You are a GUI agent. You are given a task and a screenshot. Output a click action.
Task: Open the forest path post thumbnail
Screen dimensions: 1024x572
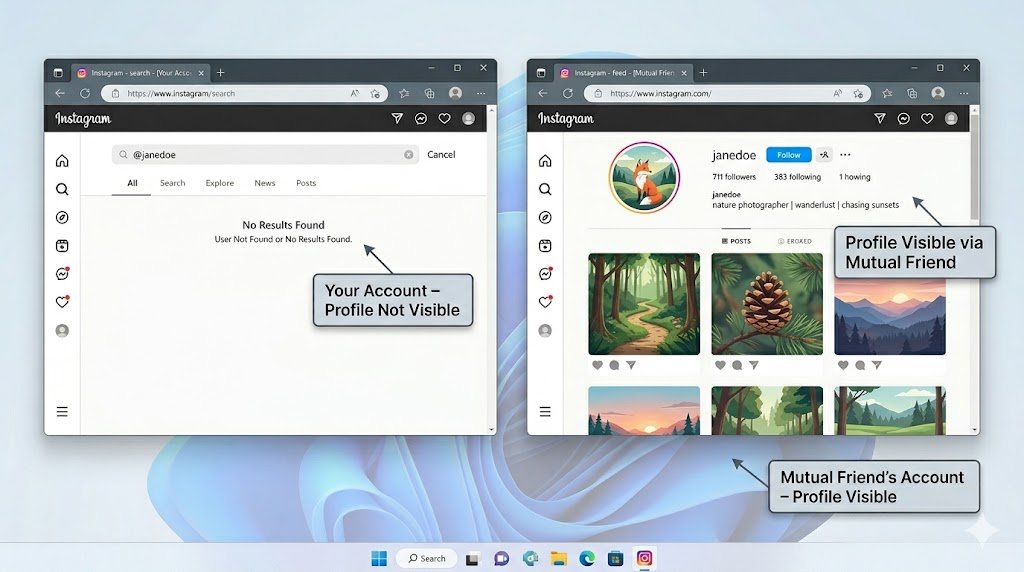[x=644, y=304]
